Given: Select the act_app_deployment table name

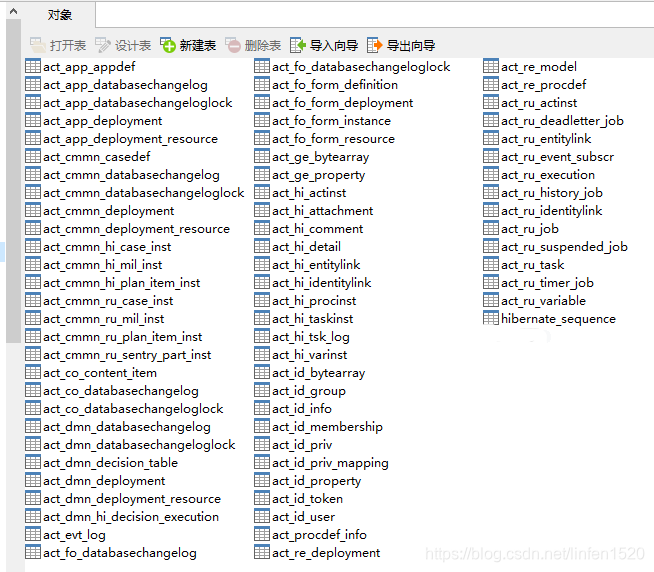Looking at the screenshot, I should point(103,121).
